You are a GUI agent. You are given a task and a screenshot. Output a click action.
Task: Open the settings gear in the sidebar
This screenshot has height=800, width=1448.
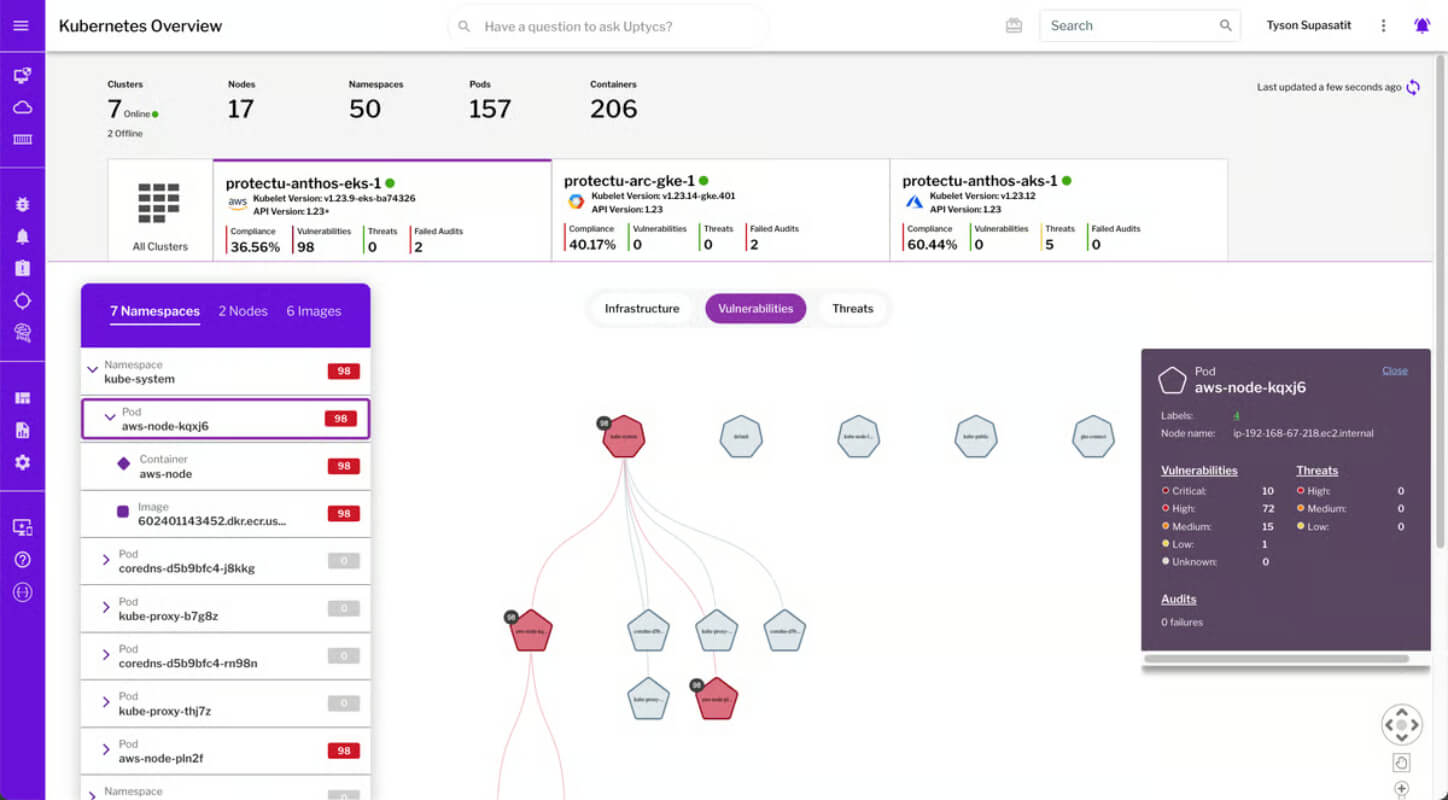point(22,462)
